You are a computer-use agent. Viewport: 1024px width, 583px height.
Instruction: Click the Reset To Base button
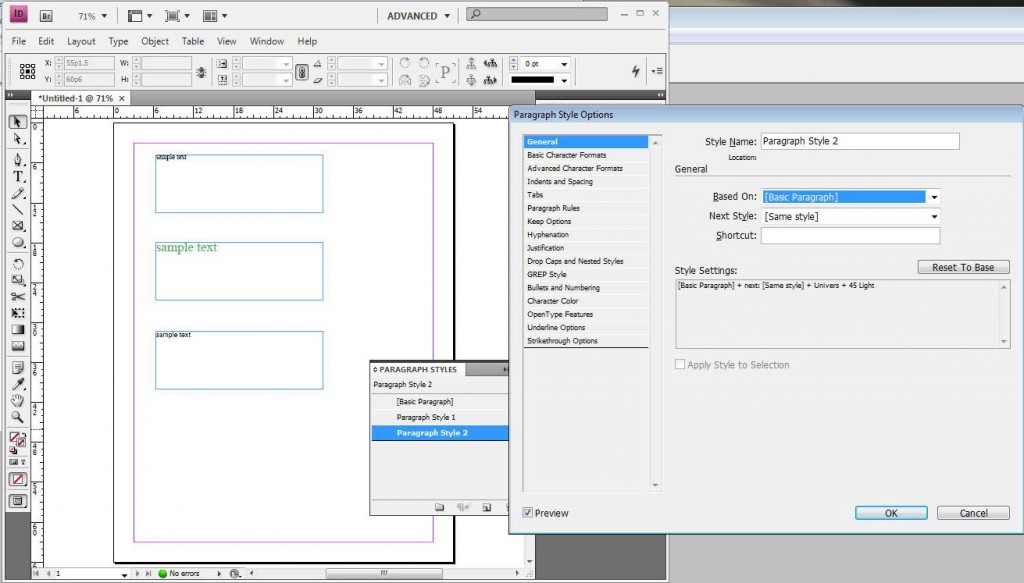tap(963, 267)
